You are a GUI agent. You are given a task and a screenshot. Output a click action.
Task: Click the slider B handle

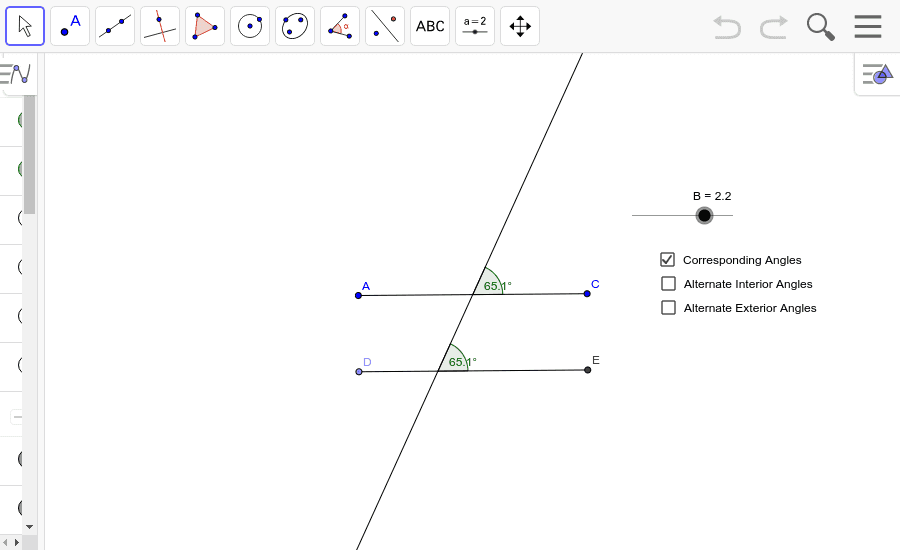[704, 216]
